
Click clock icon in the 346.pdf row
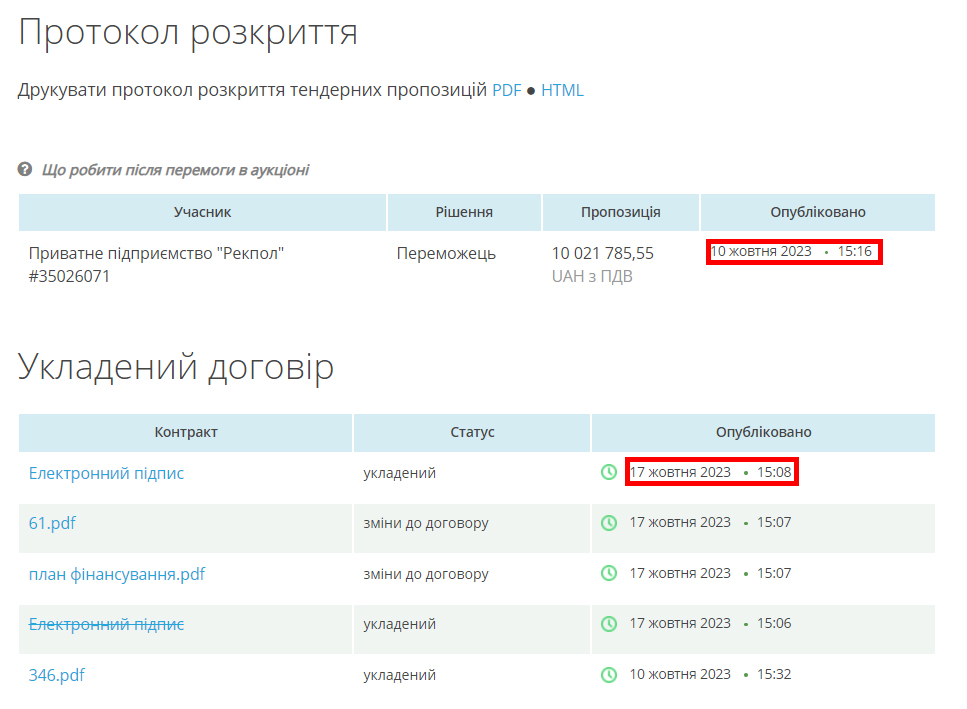tap(609, 674)
